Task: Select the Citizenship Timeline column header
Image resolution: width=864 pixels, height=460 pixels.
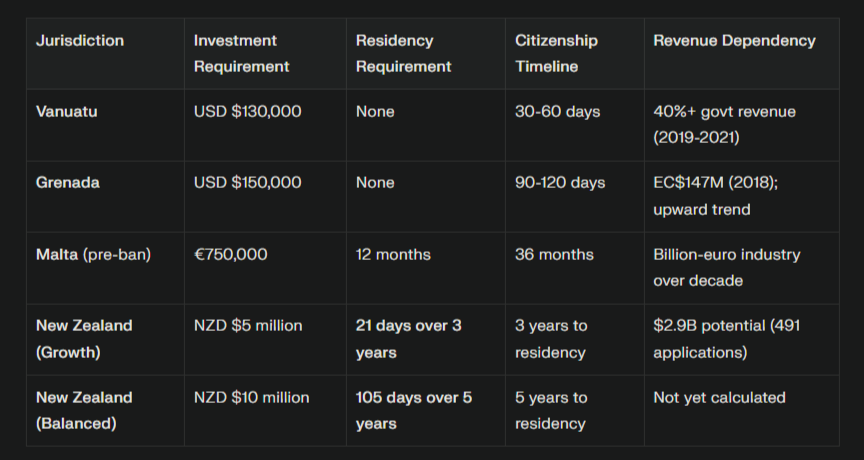Action: (x=556, y=54)
